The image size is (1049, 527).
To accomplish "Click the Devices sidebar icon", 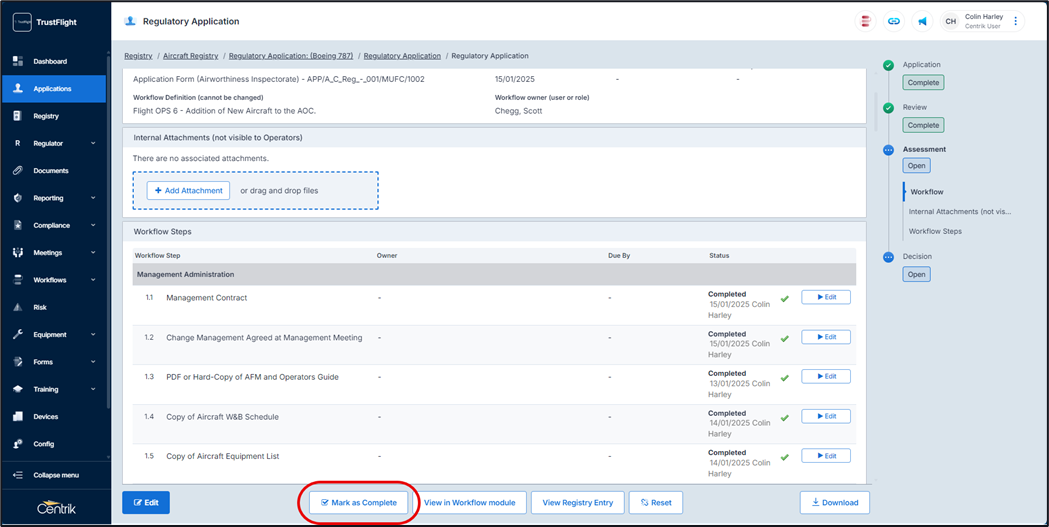I will [x=18, y=416].
